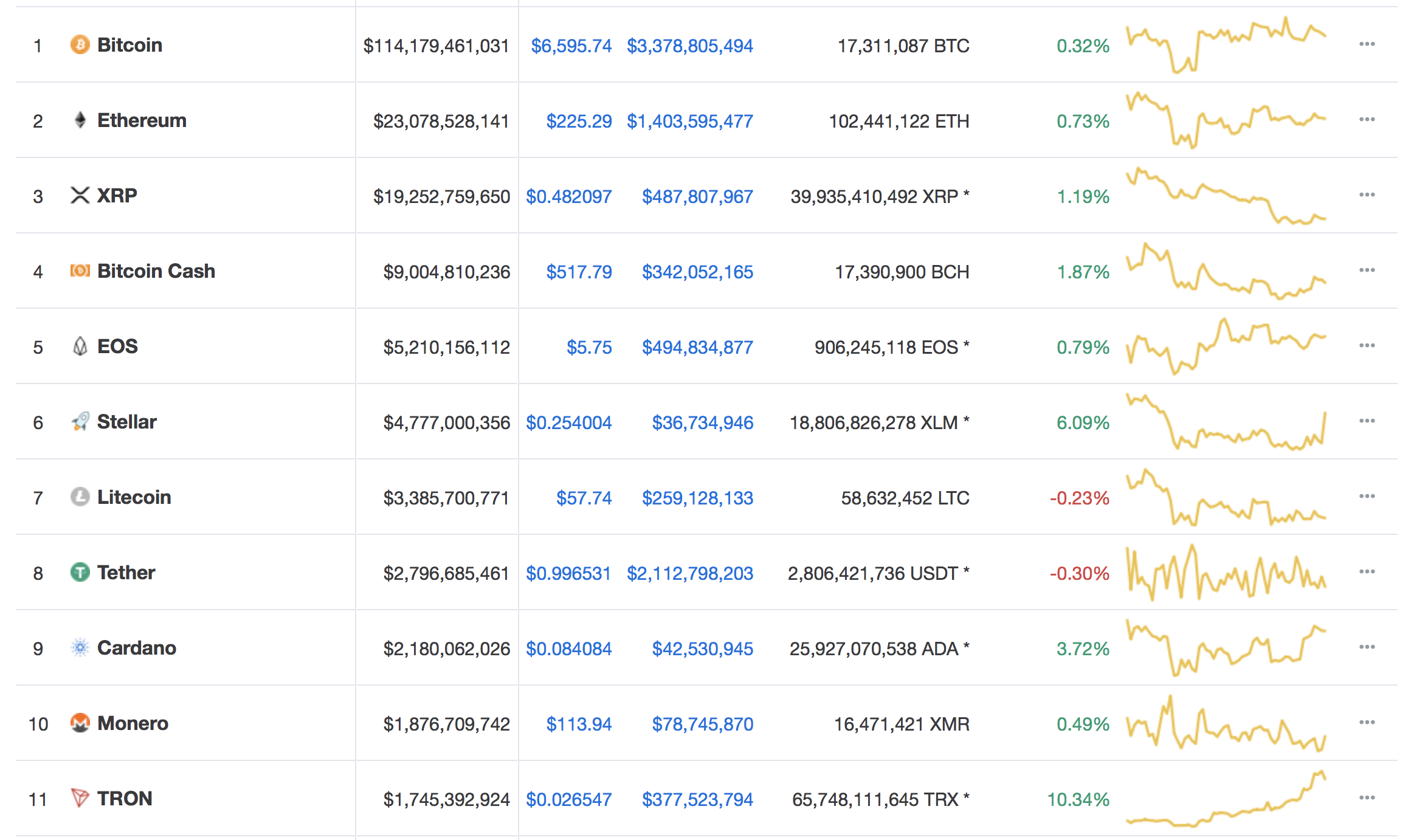Click the XRP price graph sparkline

[1226, 196]
